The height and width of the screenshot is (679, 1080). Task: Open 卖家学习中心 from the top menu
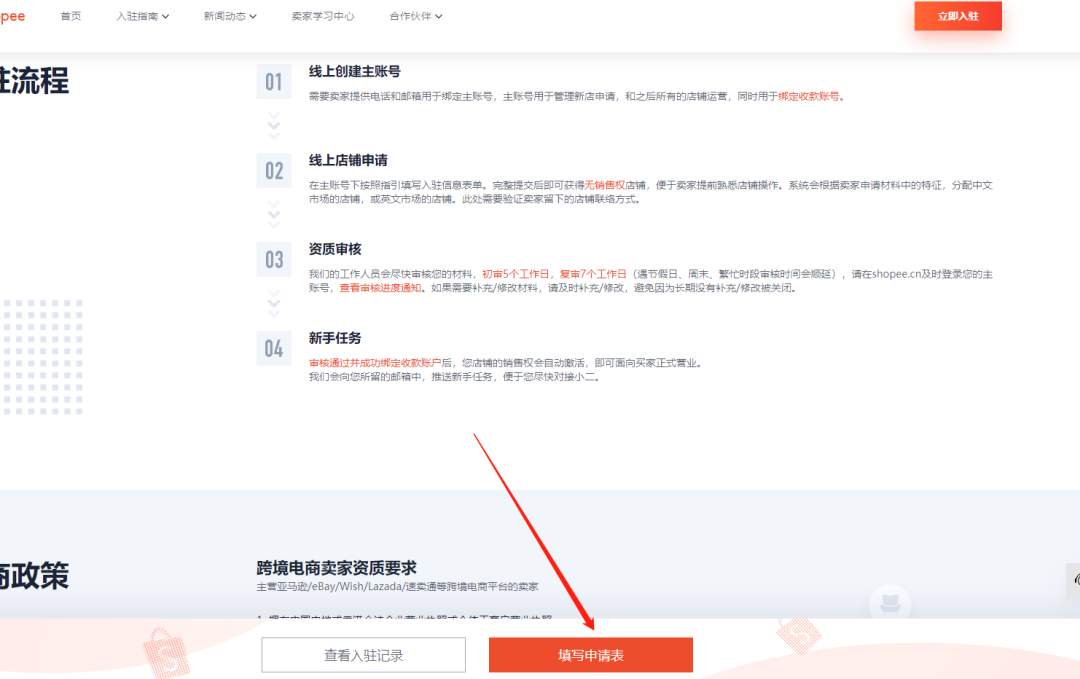point(322,16)
